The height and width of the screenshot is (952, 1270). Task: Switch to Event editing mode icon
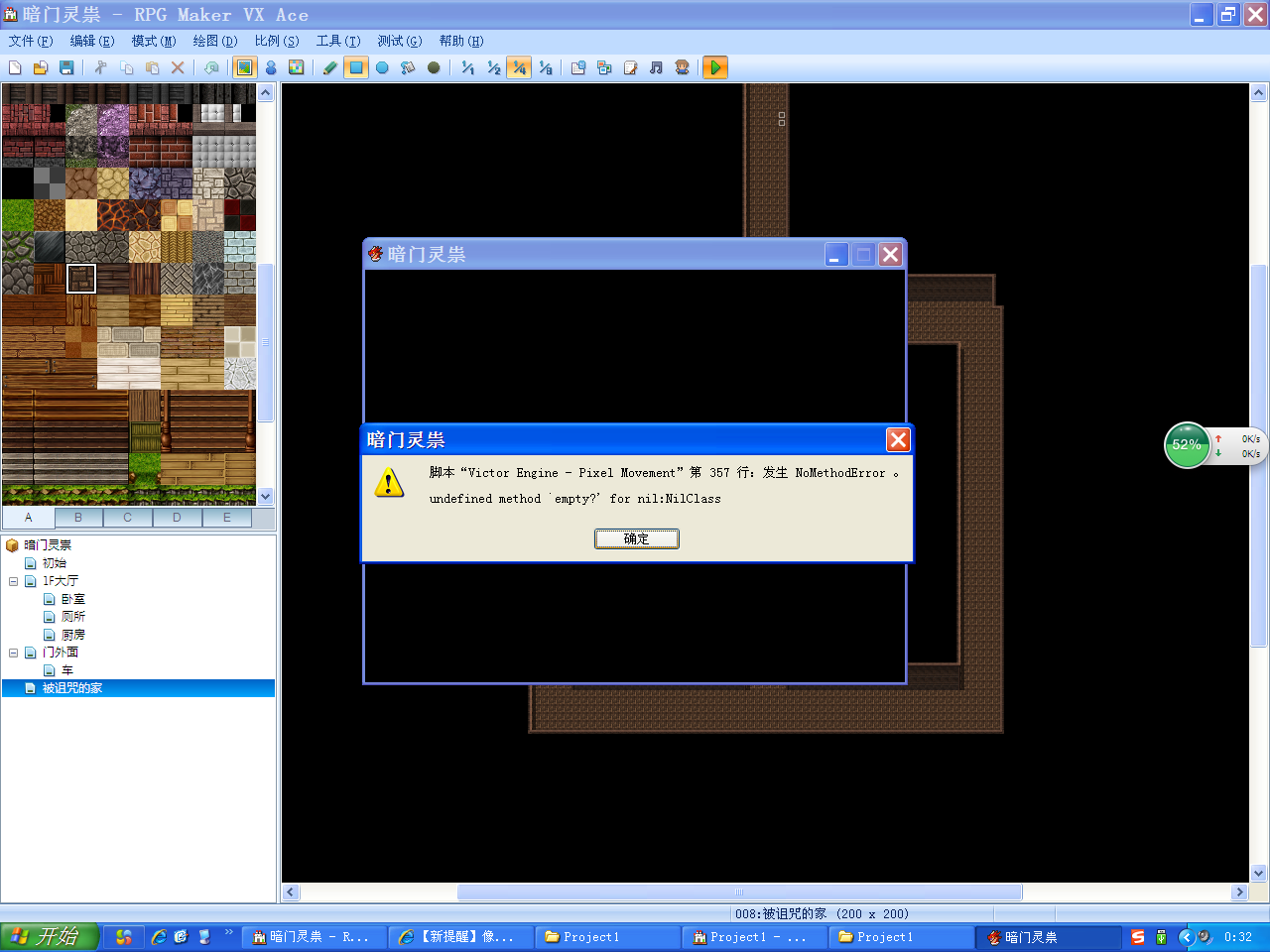coord(271,67)
